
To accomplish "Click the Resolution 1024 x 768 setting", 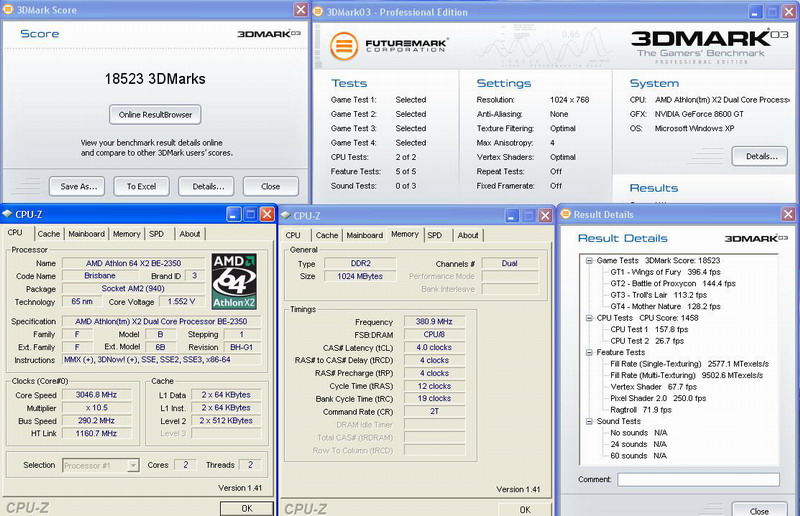I will tap(569, 100).
